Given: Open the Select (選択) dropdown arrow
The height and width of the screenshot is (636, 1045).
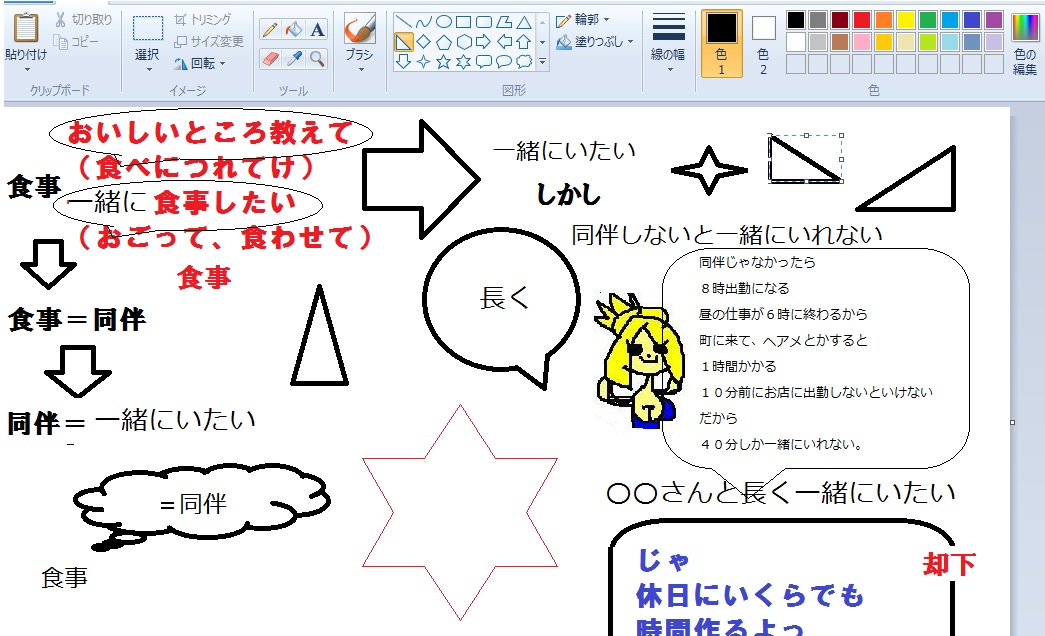Looking at the screenshot, I should pyautogui.click(x=148, y=69).
